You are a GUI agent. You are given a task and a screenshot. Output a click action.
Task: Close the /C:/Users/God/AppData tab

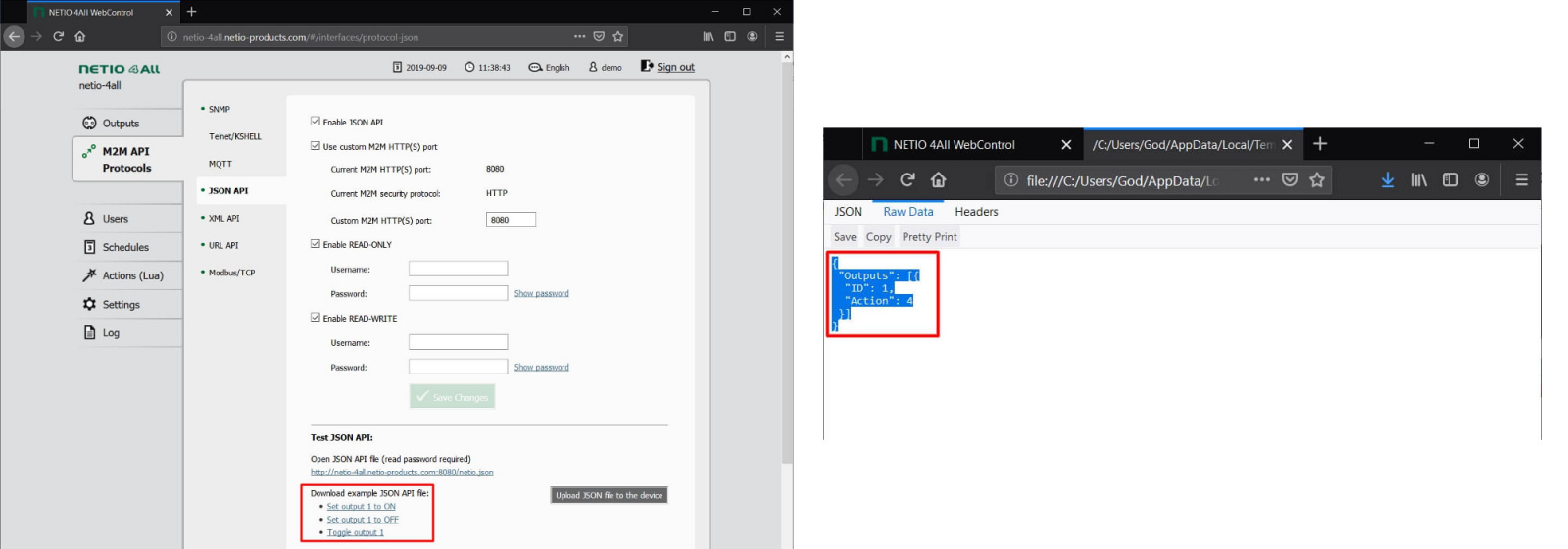click(x=1287, y=144)
